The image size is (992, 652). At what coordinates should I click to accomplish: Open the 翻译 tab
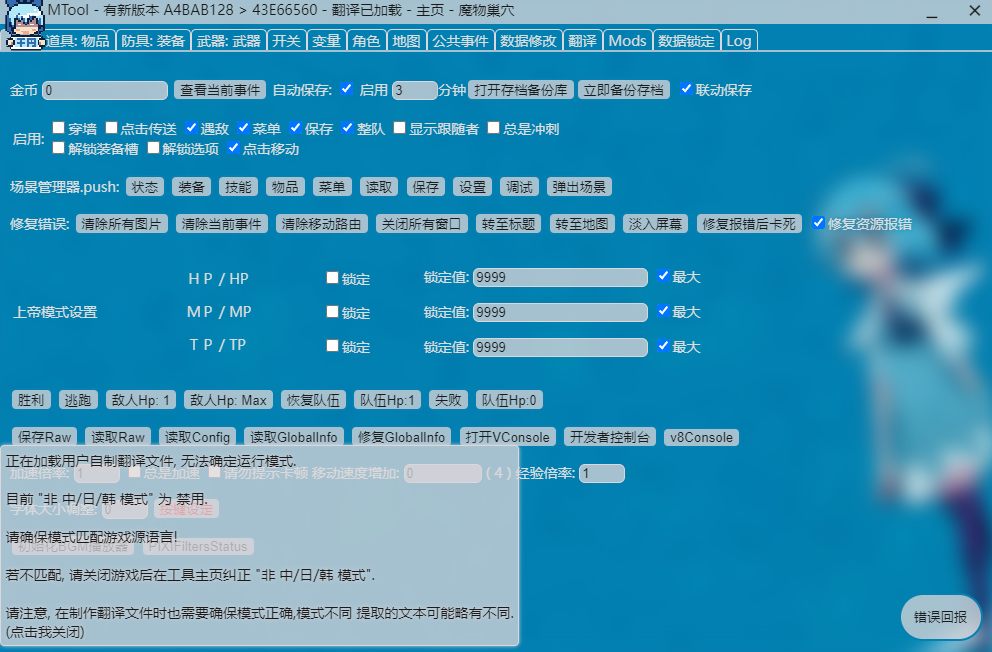[x=582, y=40]
